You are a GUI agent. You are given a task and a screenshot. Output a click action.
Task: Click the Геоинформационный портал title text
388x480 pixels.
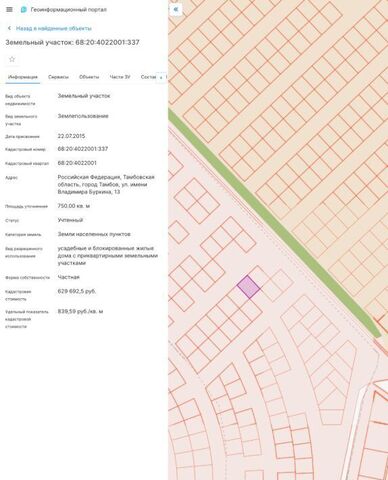point(69,10)
